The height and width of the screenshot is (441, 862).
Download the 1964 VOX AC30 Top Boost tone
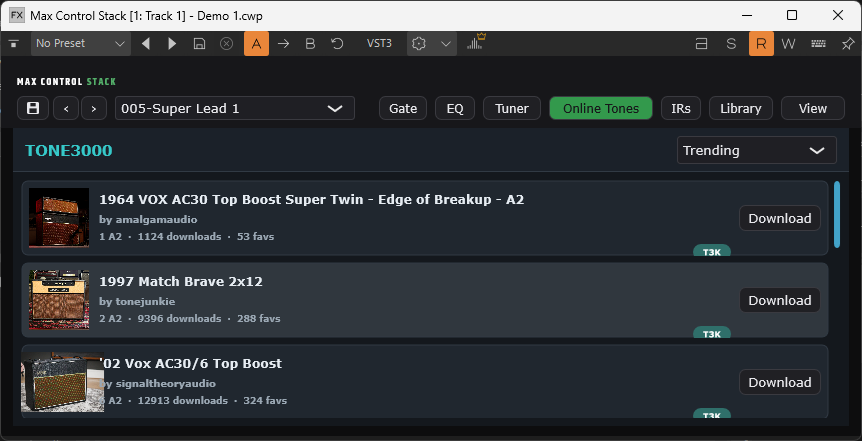pyautogui.click(x=780, y=218)
